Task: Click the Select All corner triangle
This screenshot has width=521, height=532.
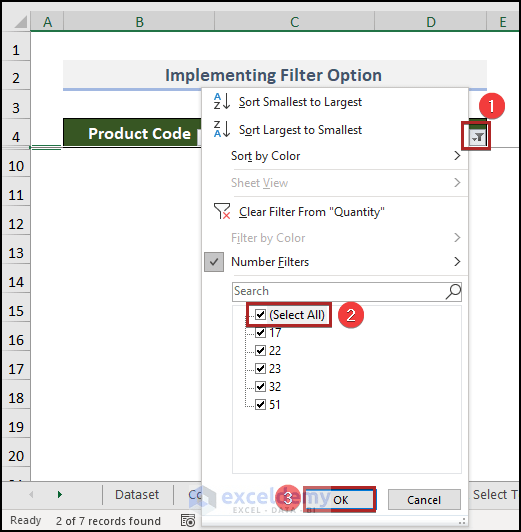Action: [20, 22]
